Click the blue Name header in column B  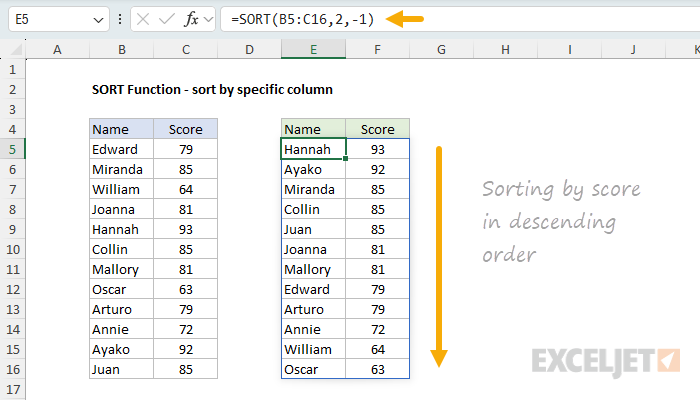(x=121, y=129)
